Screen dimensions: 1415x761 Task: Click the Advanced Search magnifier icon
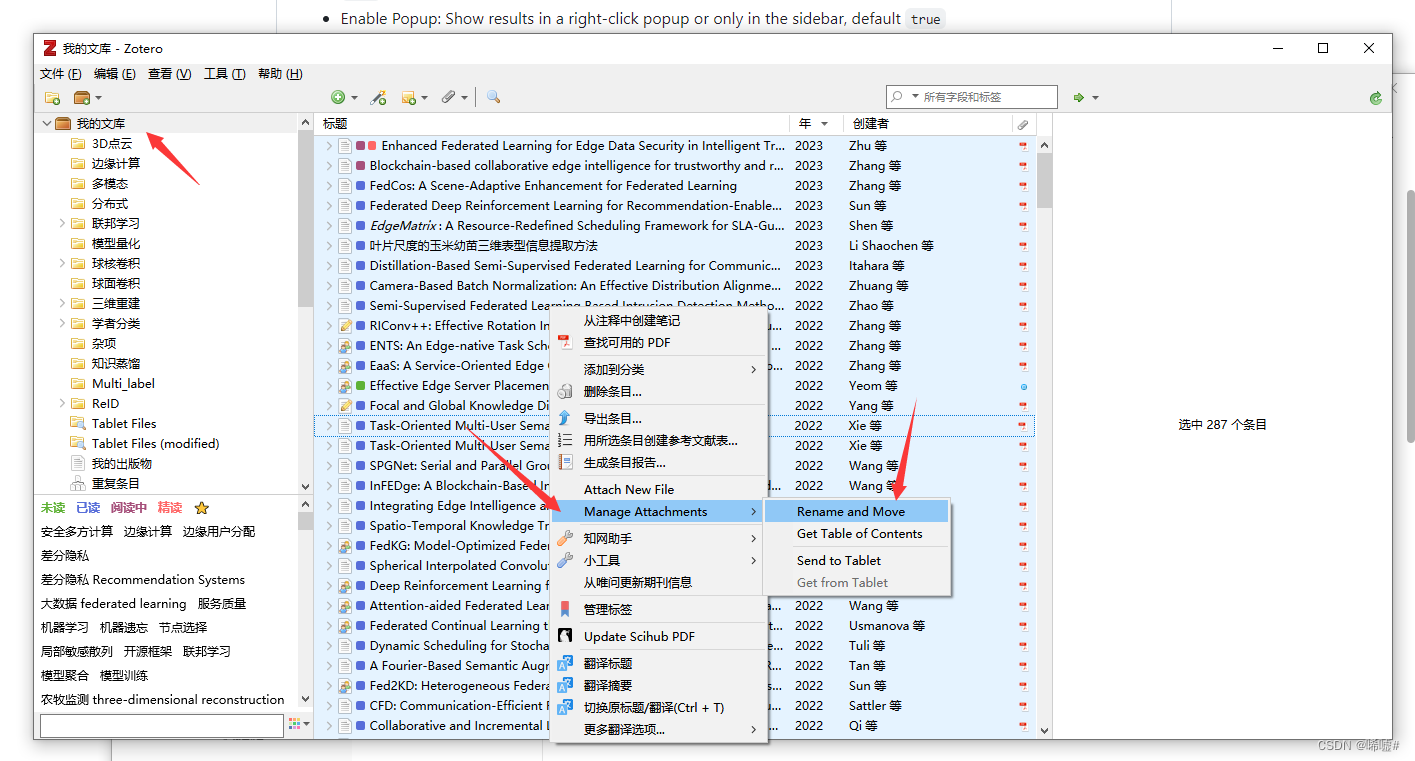(x=493, y=97)
